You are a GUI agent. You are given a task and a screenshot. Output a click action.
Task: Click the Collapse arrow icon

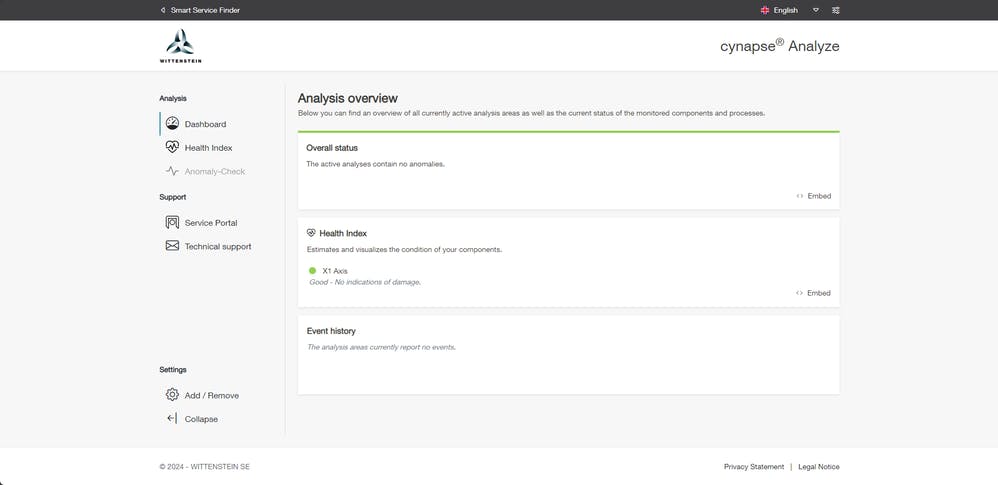pyautogui.click(x=172, y=418)
